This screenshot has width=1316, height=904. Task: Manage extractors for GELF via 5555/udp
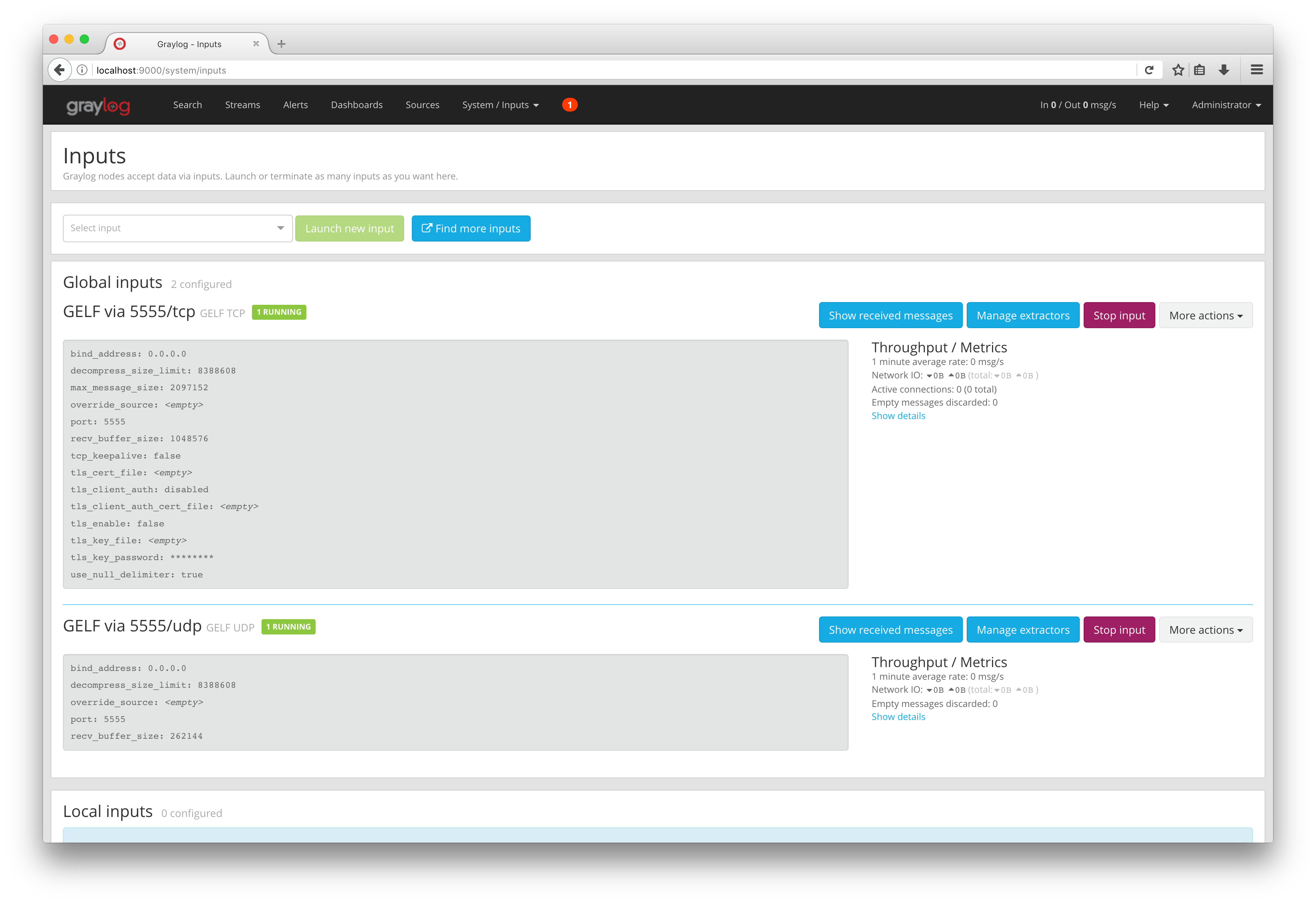coord(1023,630)
